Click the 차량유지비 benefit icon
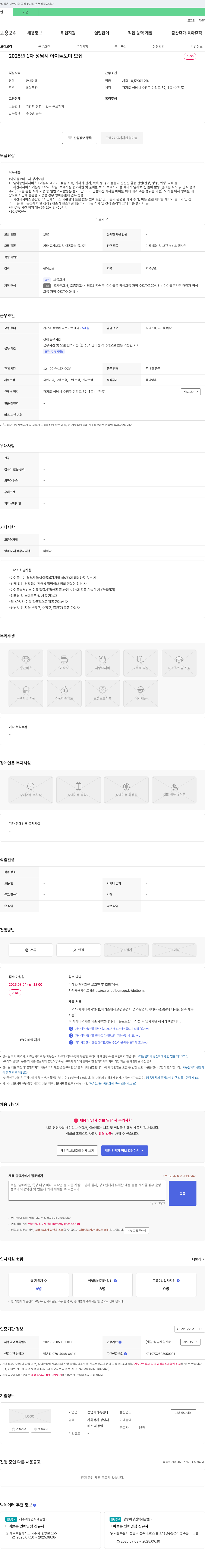Image resolution: width=205 pixels, height=1568 pixels. (x=102, y=663)
